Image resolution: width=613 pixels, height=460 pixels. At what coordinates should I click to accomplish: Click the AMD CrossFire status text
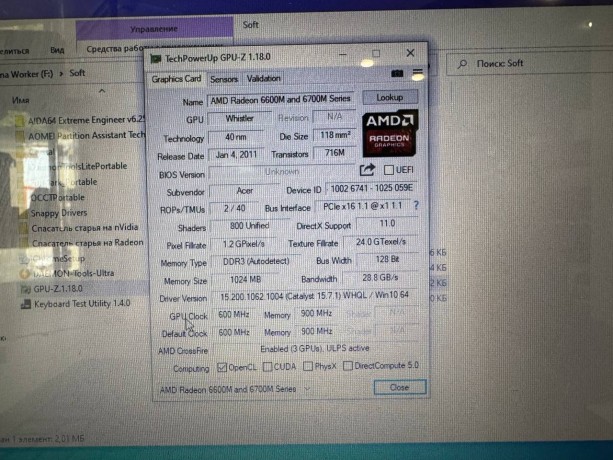(315, 349)
